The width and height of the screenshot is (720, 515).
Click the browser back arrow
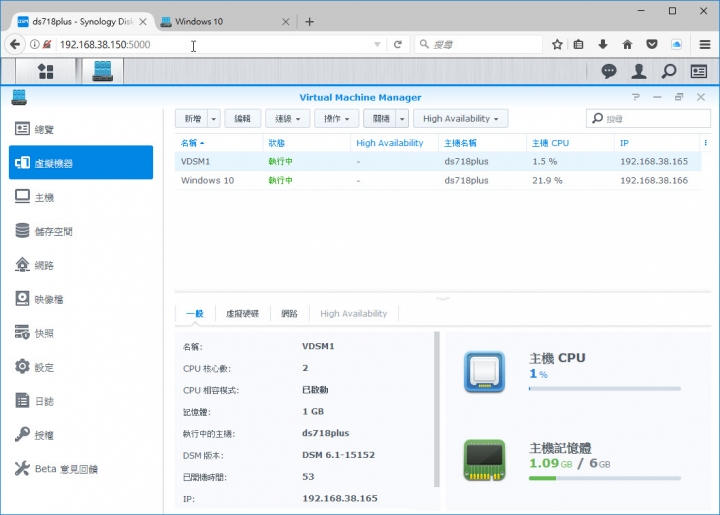15,45
